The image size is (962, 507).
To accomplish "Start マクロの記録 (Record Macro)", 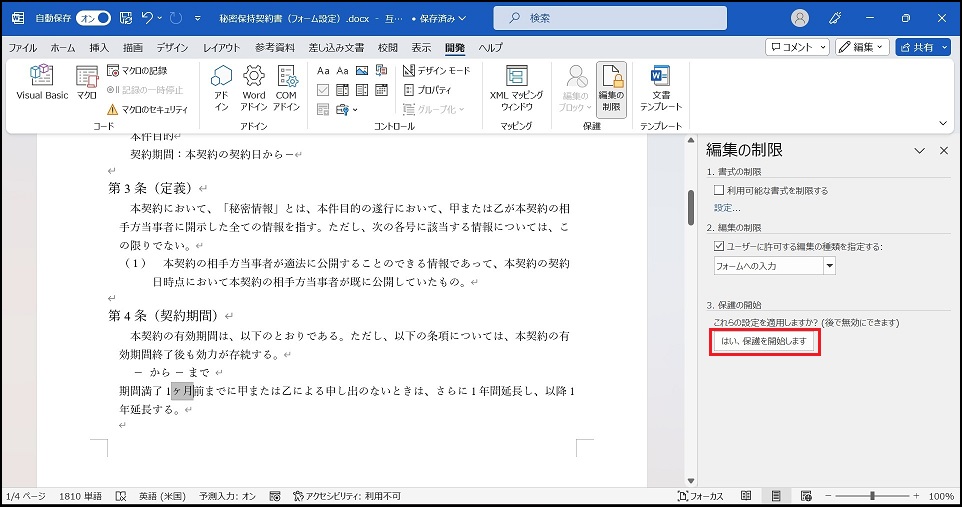I will point(137,71).
